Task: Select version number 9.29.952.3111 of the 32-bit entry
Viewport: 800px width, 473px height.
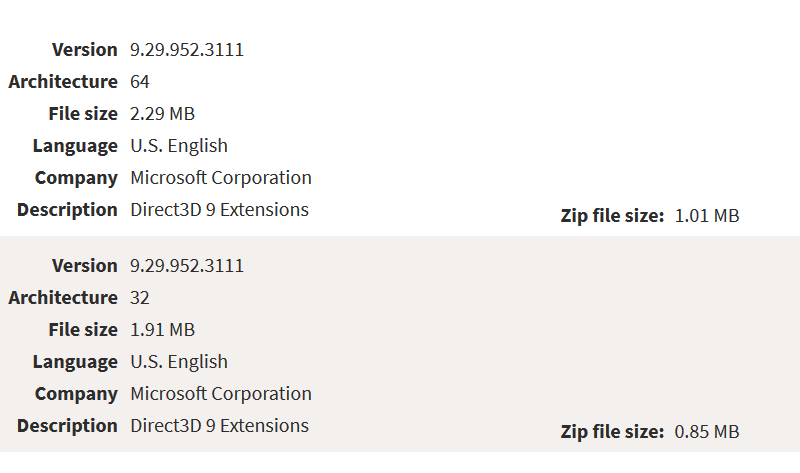Action: click(x=187, y=266)
